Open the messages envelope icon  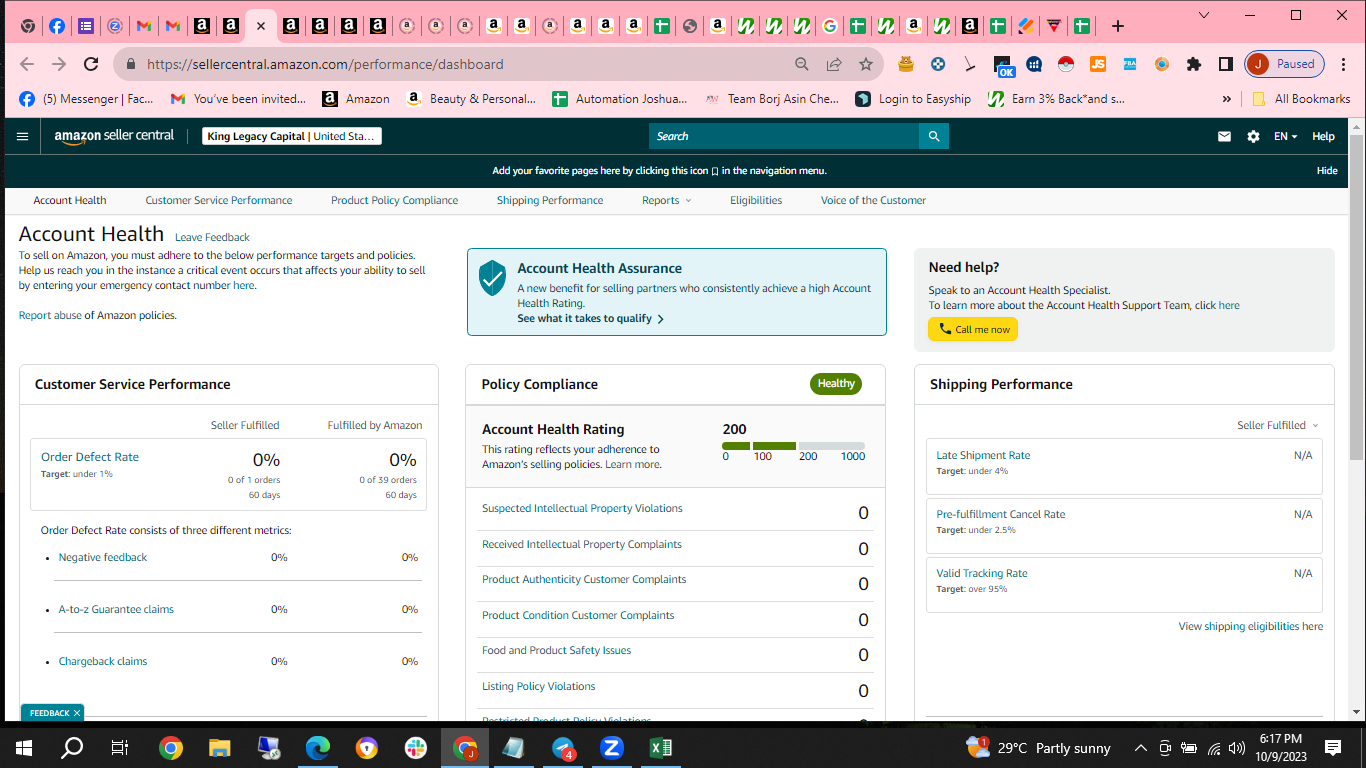tap(1224, 136)
